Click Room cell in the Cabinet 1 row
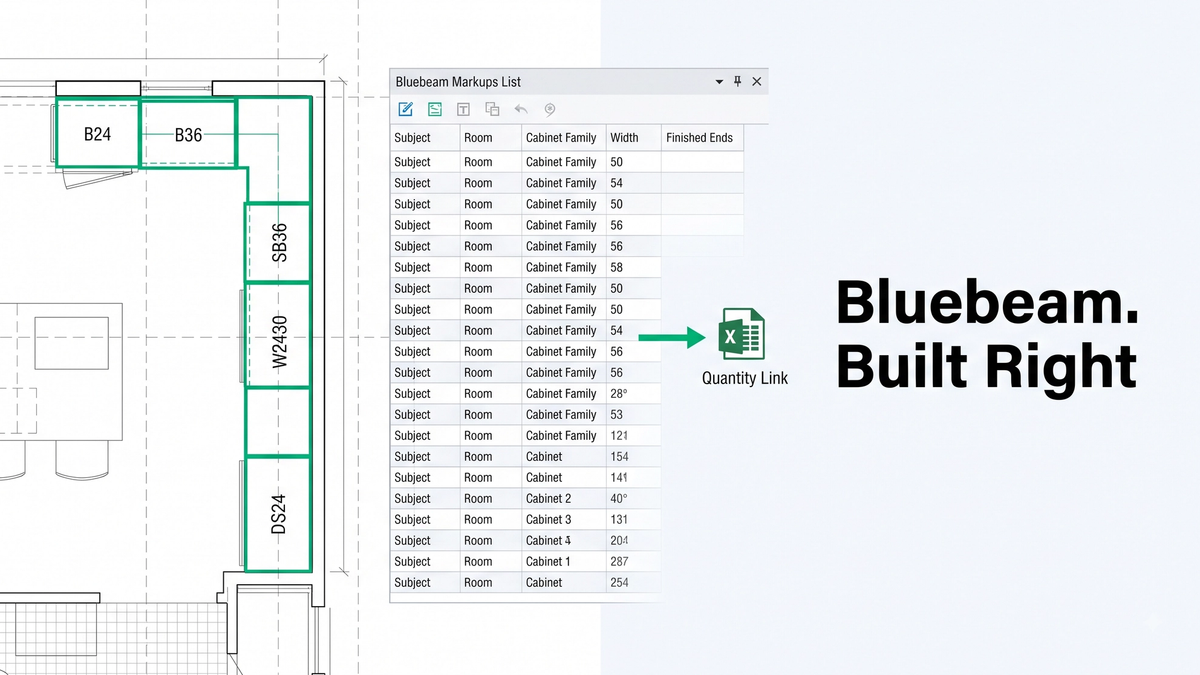This screenshot has height=675, width=1200. coord(491,562)
